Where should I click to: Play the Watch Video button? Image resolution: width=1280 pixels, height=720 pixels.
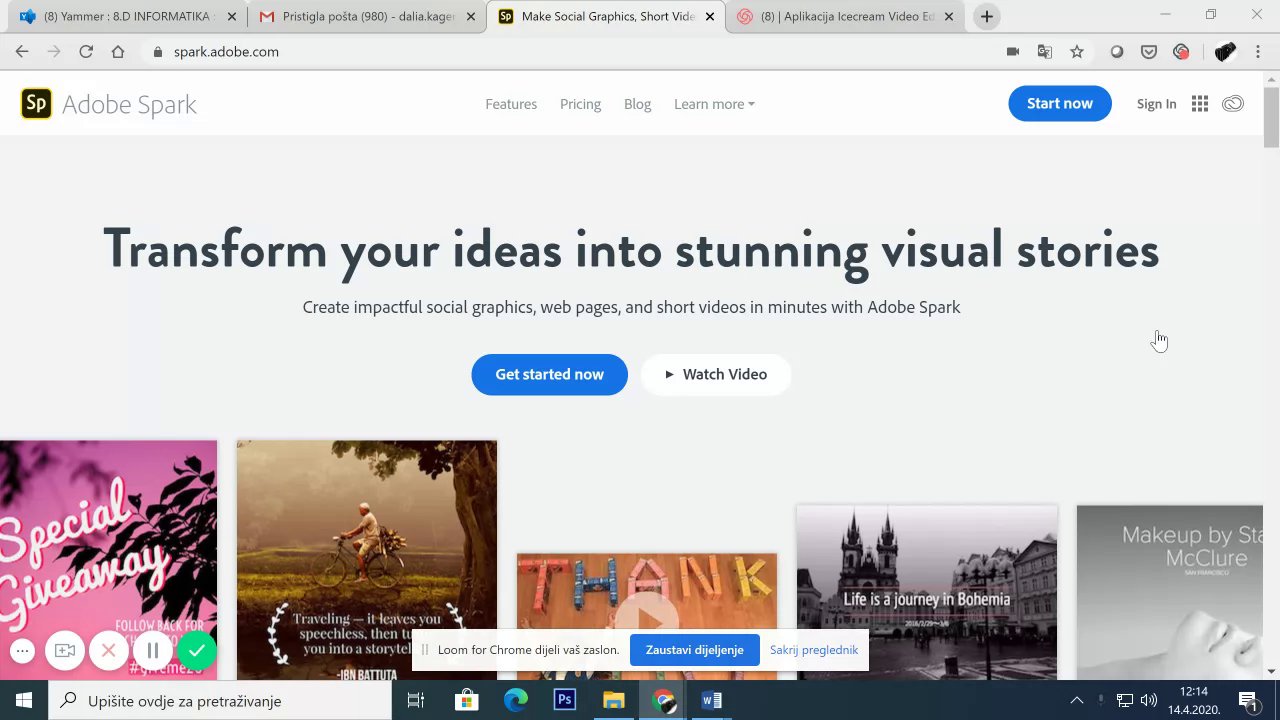(716, 374)
